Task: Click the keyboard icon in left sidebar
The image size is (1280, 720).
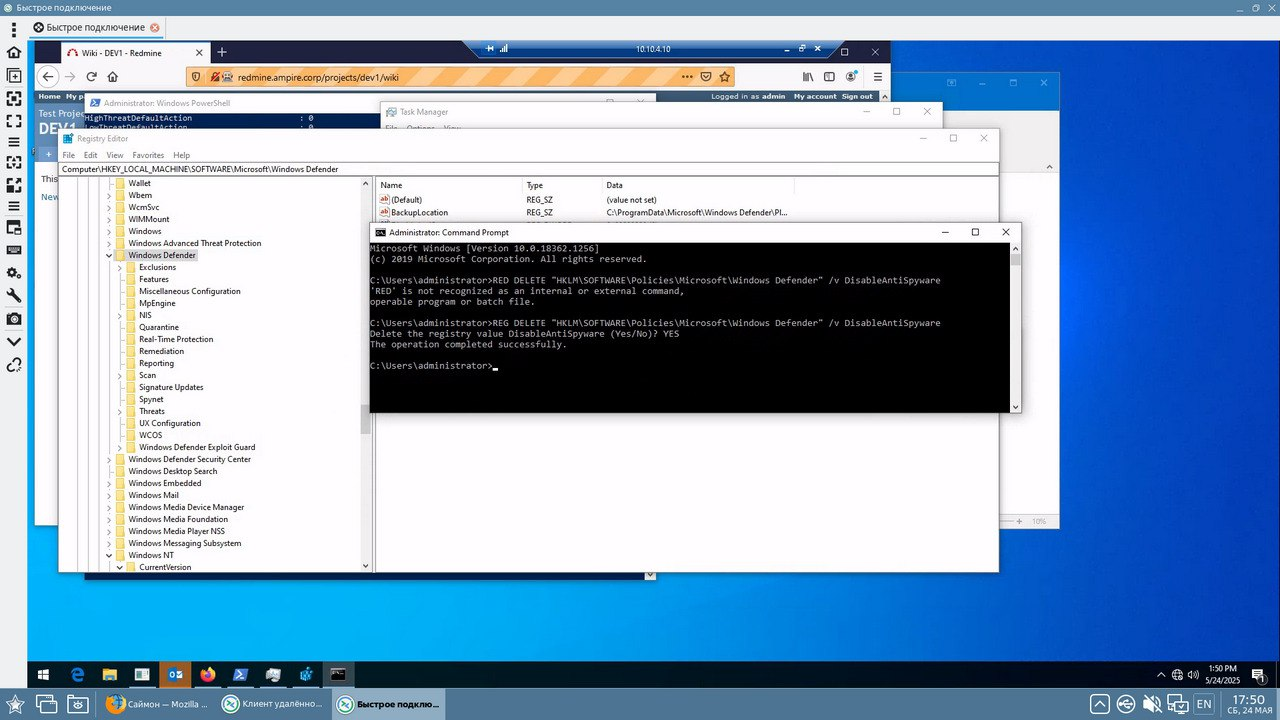Action: tap(14, 250)
